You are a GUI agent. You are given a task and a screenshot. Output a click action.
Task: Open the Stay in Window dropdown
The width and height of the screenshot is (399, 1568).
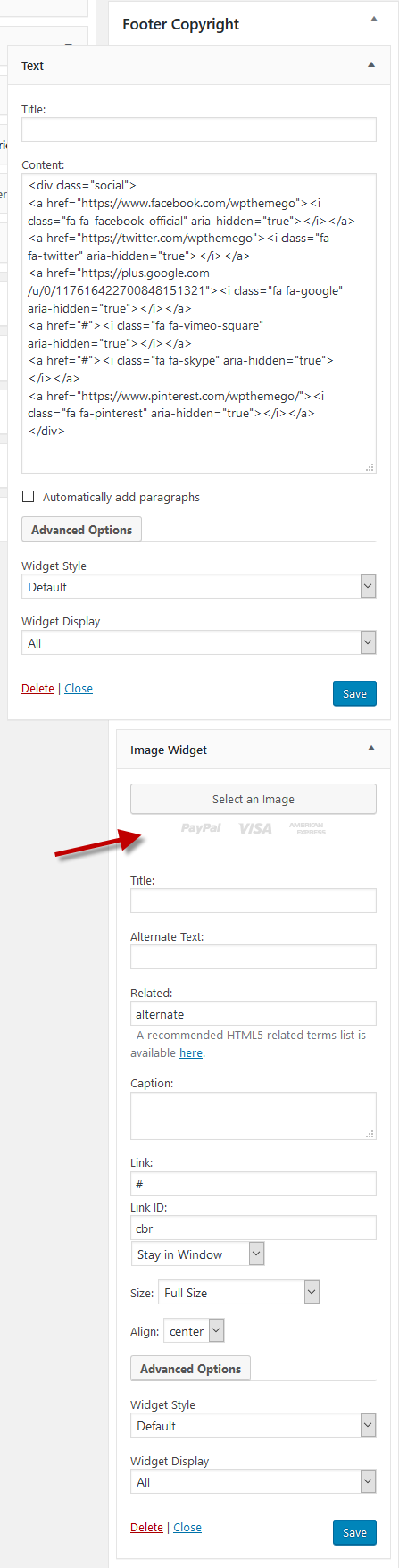pyautogui.click(x=197, y=1254)
